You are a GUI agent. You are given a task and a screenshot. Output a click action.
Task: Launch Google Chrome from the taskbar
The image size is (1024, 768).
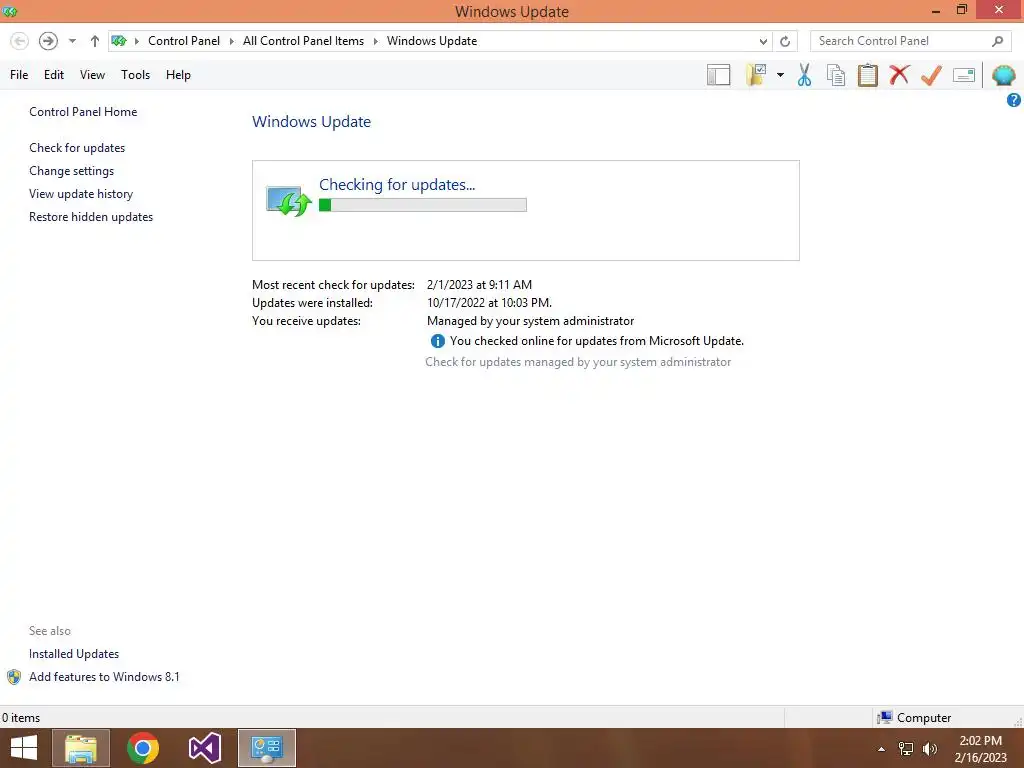pyautogui.click(x=143, y=748)
